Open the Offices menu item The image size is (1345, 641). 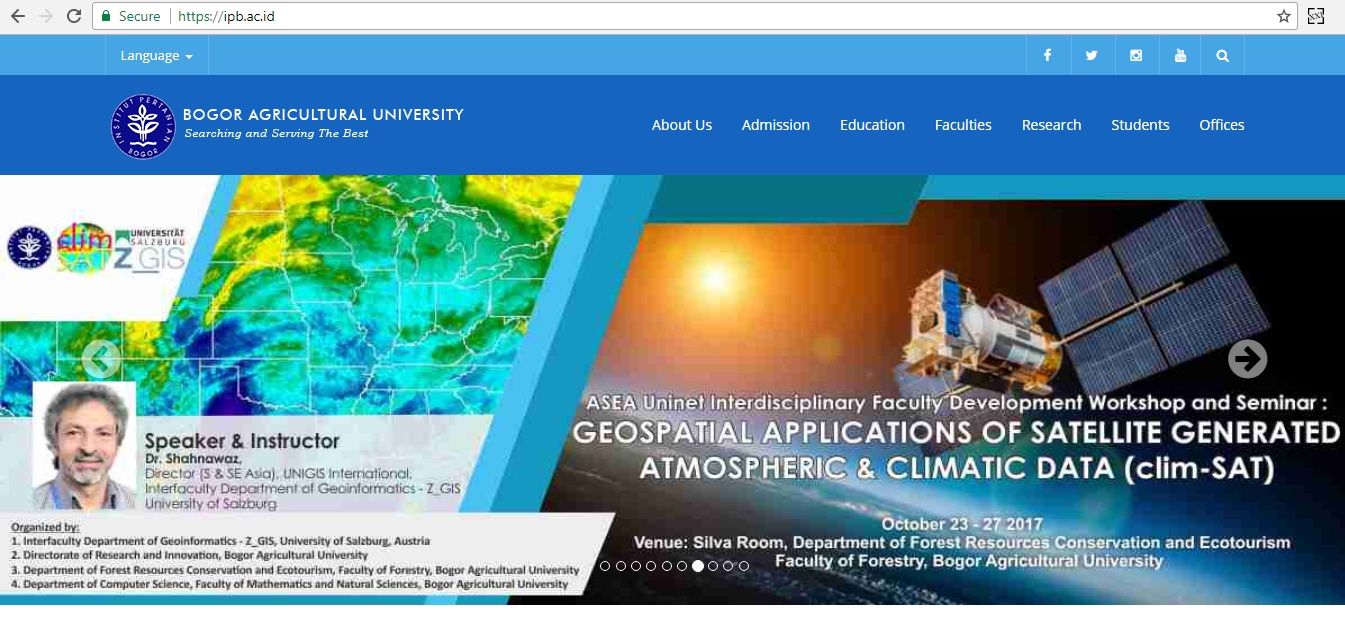click(1222, 125)
